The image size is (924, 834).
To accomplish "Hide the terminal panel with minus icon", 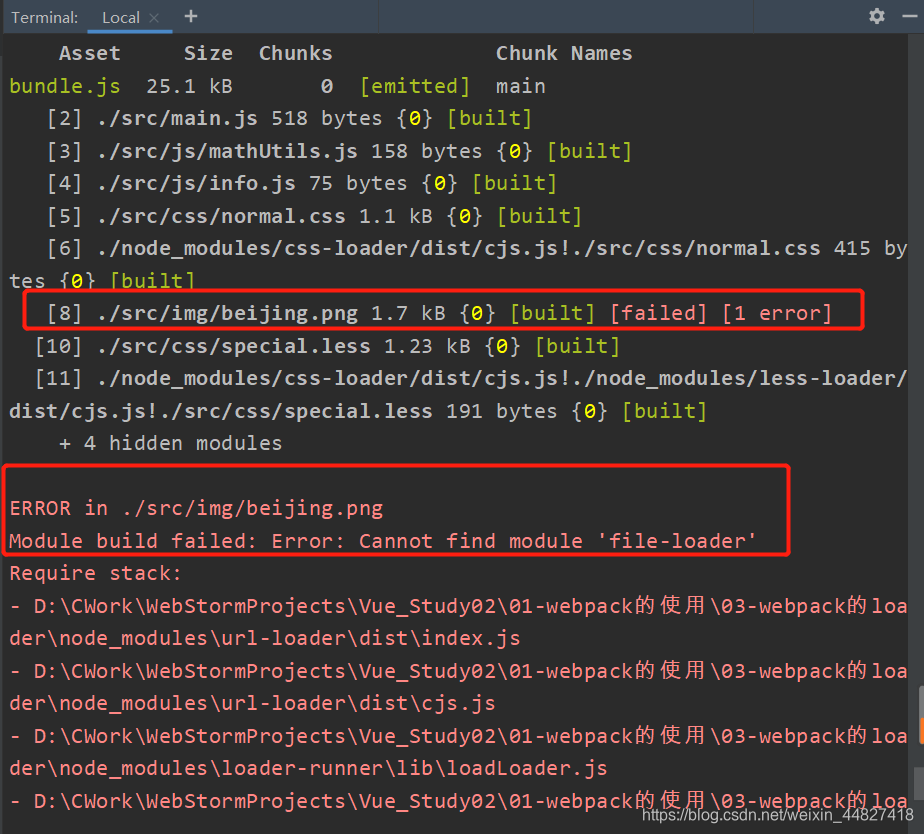I will point(910,16).
